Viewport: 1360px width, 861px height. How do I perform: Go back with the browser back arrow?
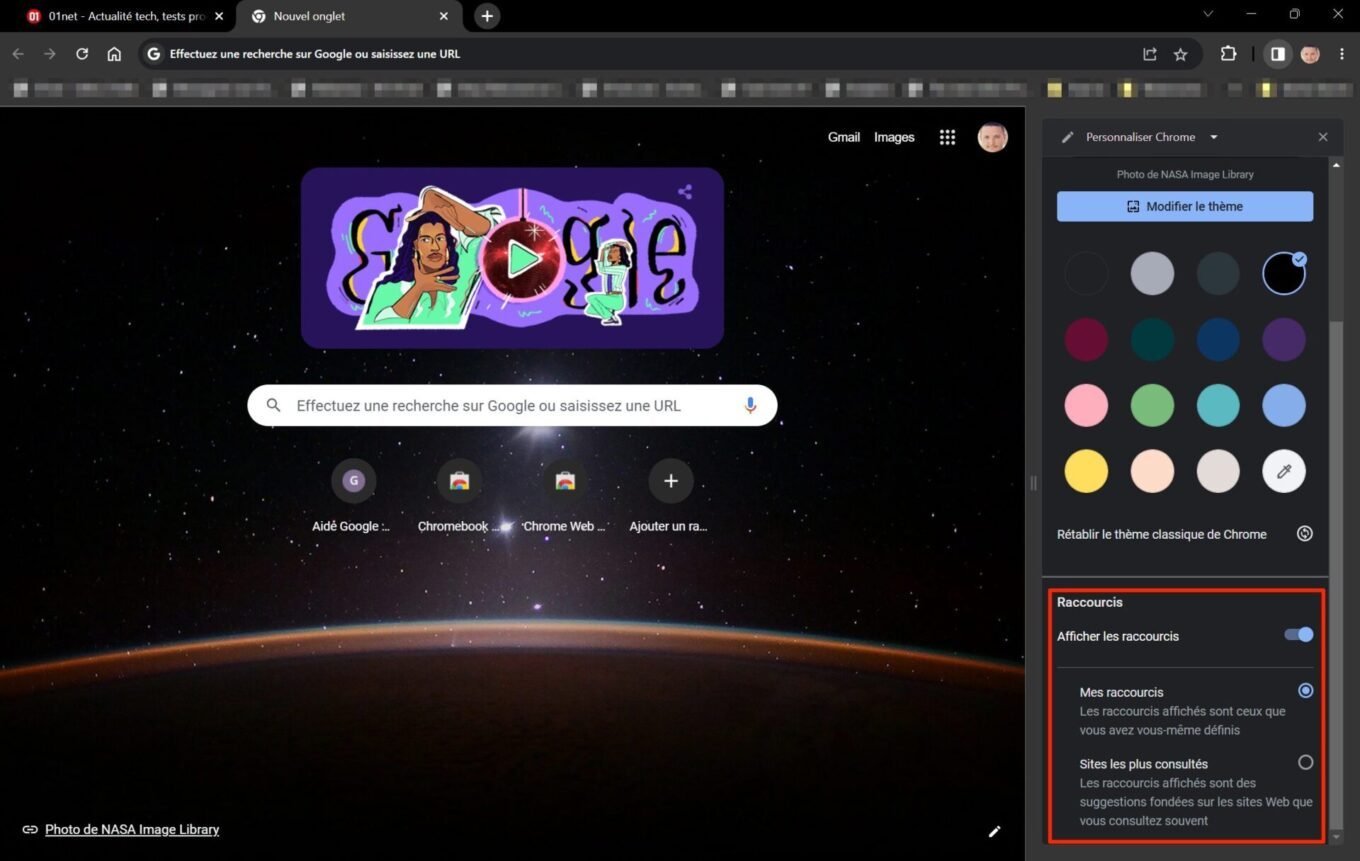coord(18,54)
